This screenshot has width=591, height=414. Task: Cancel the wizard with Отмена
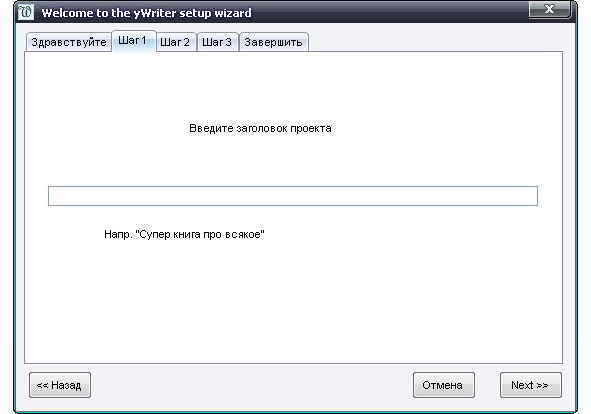[444, 385]
